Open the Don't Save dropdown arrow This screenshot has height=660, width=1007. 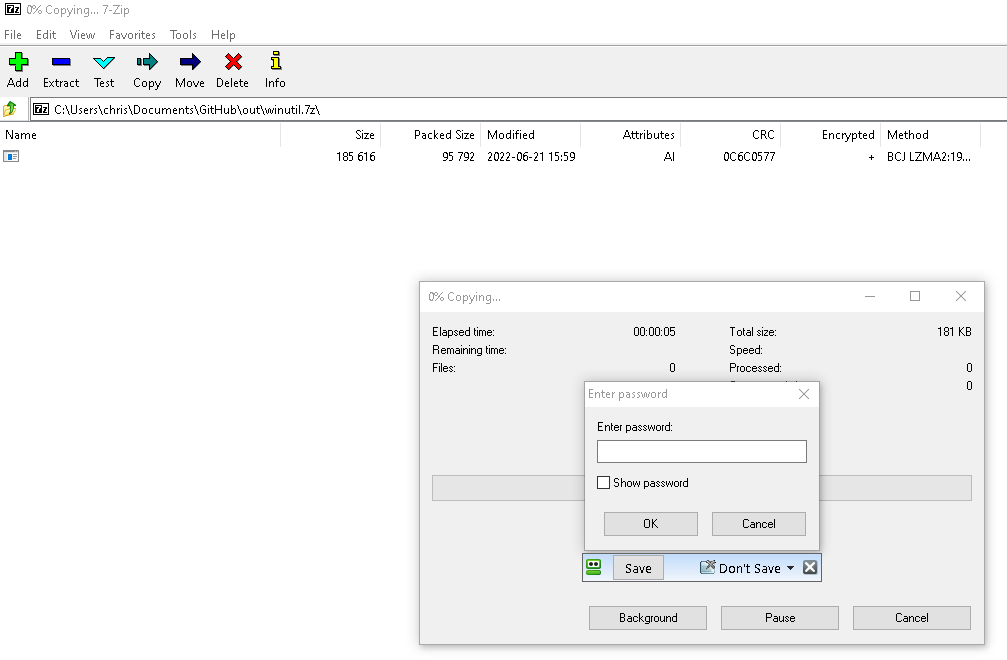[x=791, y=568]
